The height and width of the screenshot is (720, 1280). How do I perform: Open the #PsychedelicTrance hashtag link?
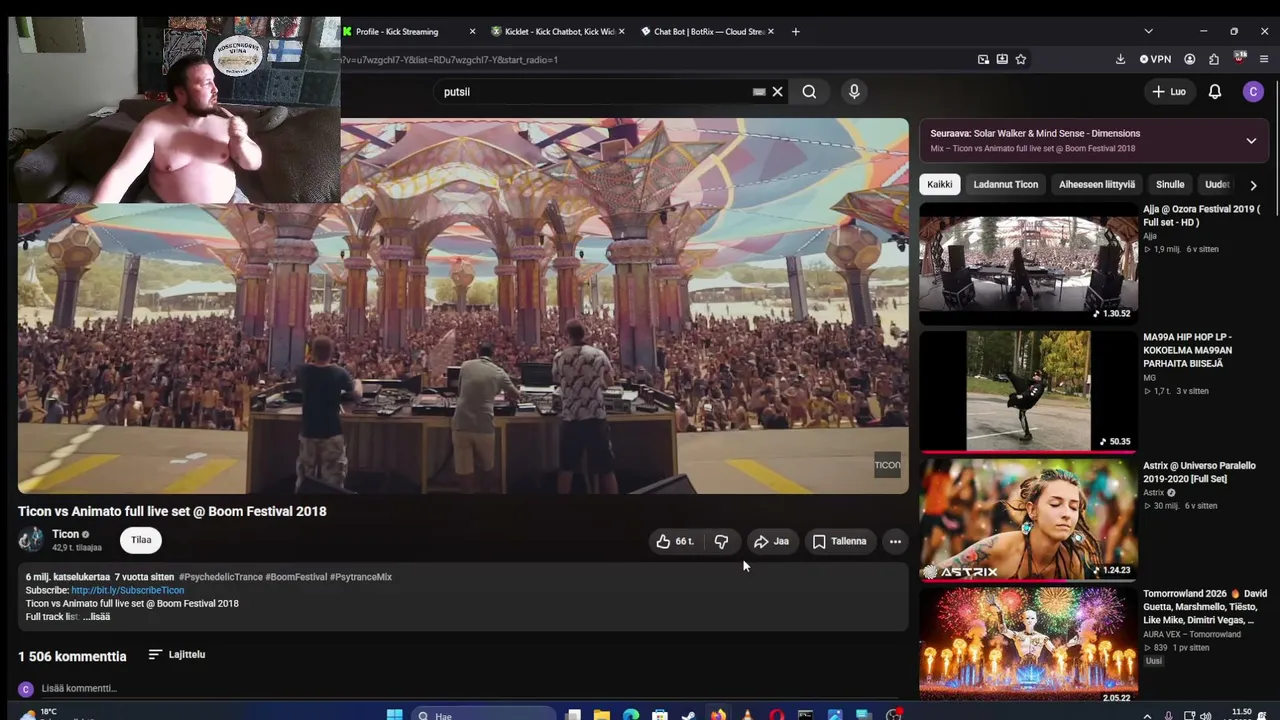pyautogui.click(x=221, y=577)
